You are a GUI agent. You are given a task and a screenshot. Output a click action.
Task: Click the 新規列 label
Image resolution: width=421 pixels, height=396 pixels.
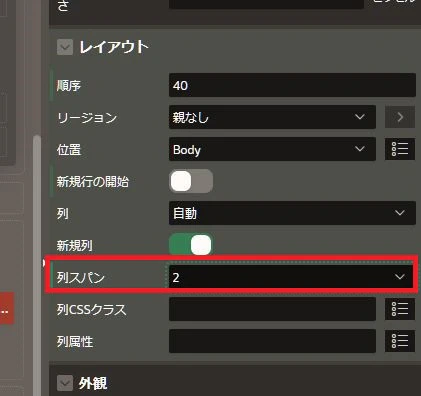[x=75, y=246]
